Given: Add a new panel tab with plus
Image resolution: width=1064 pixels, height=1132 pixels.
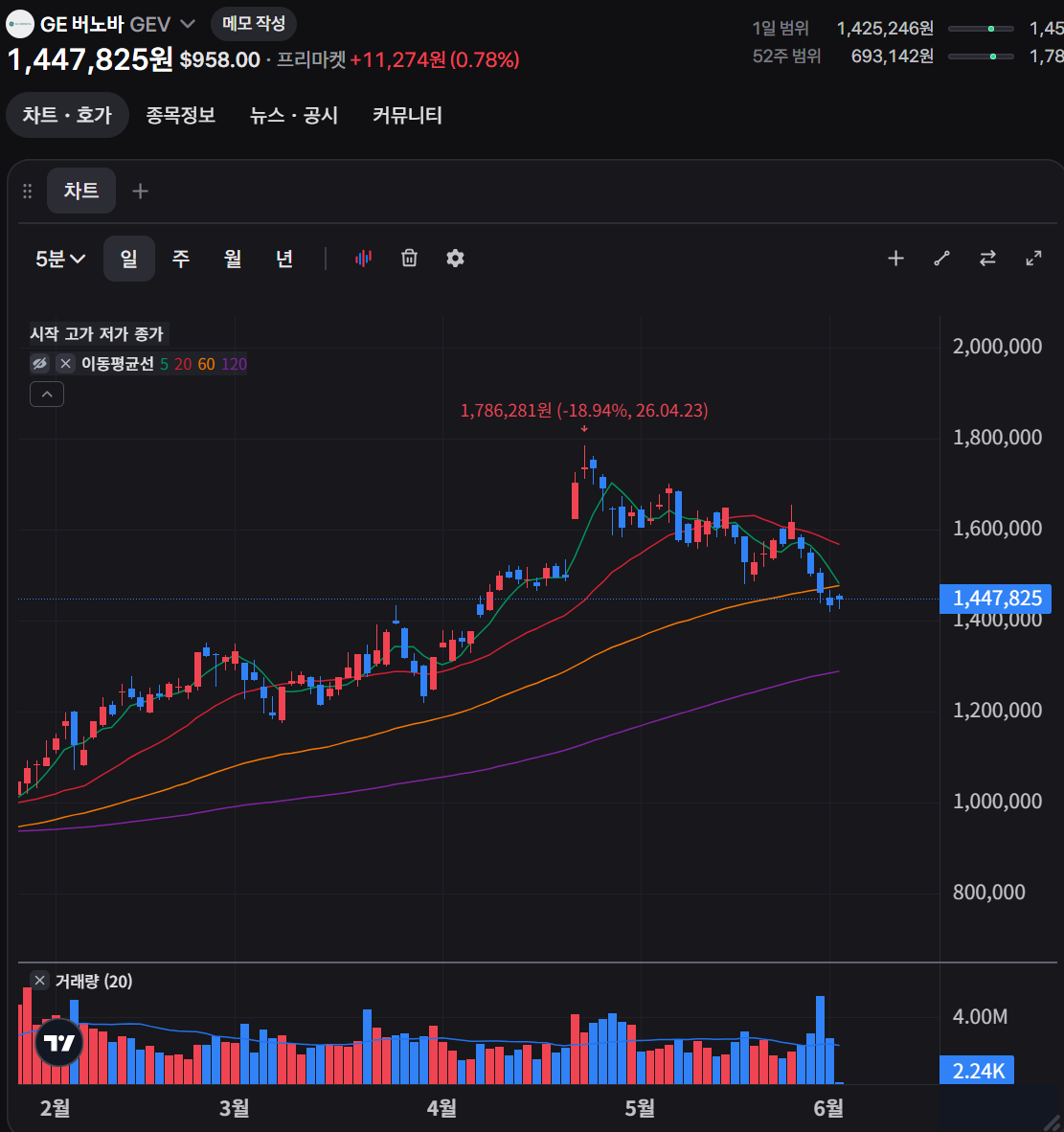Looking at the screenshot, I should tap(140, 191).
